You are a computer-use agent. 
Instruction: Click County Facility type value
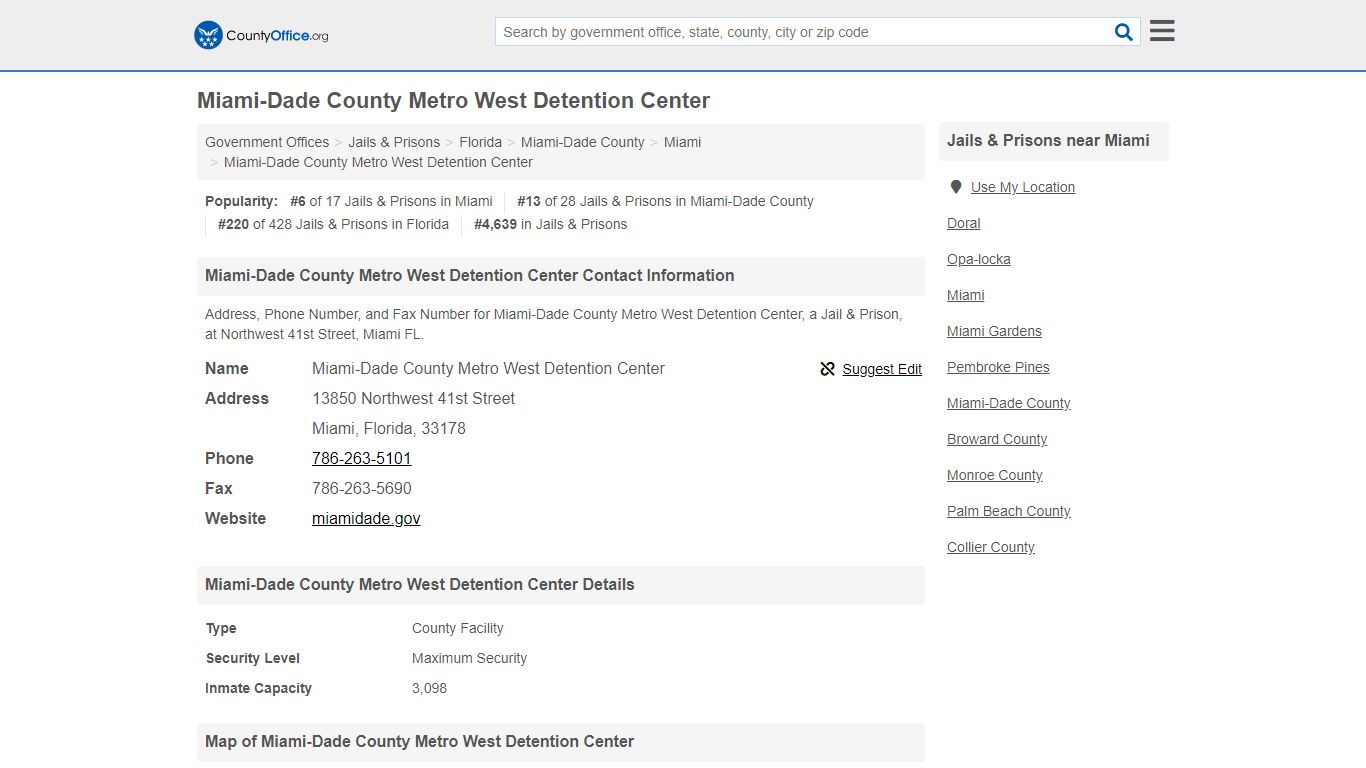pos(458,628)
